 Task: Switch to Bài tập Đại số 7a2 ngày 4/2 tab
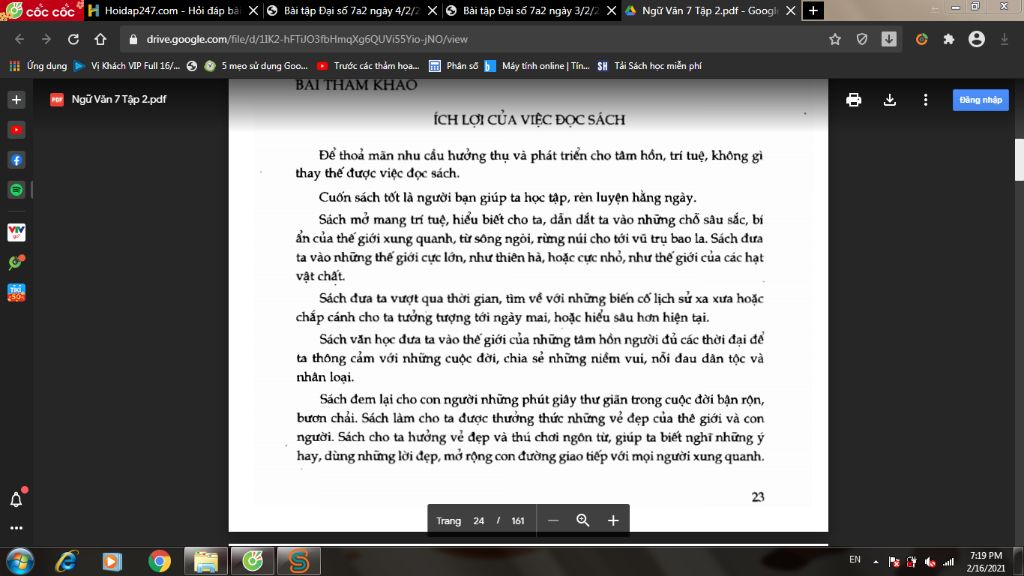pos(351,10)
